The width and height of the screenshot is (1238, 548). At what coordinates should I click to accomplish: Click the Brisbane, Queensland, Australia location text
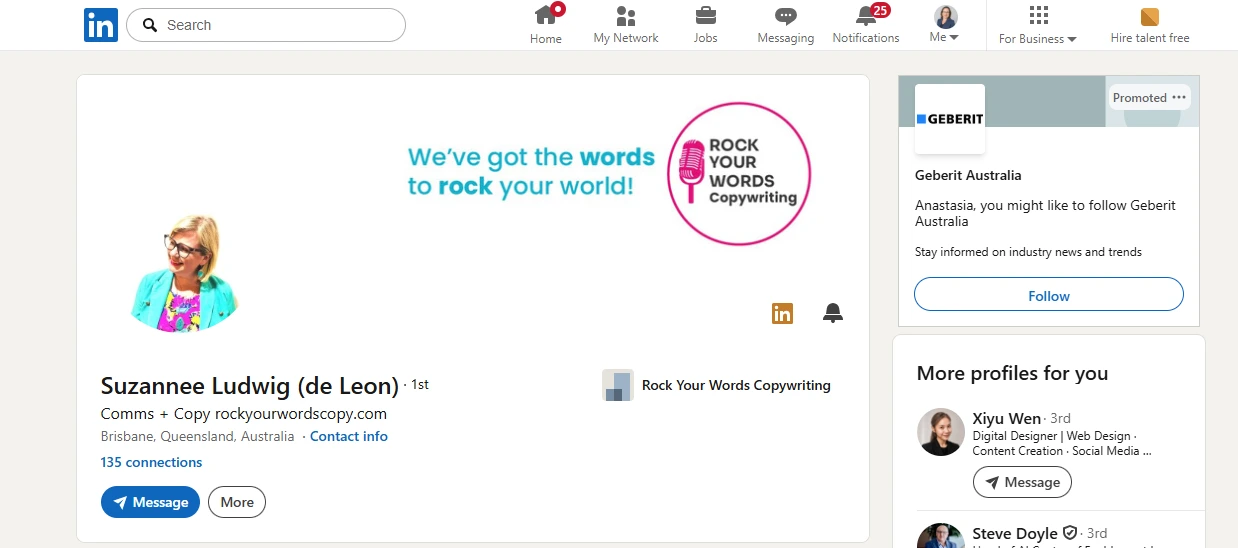198,436
